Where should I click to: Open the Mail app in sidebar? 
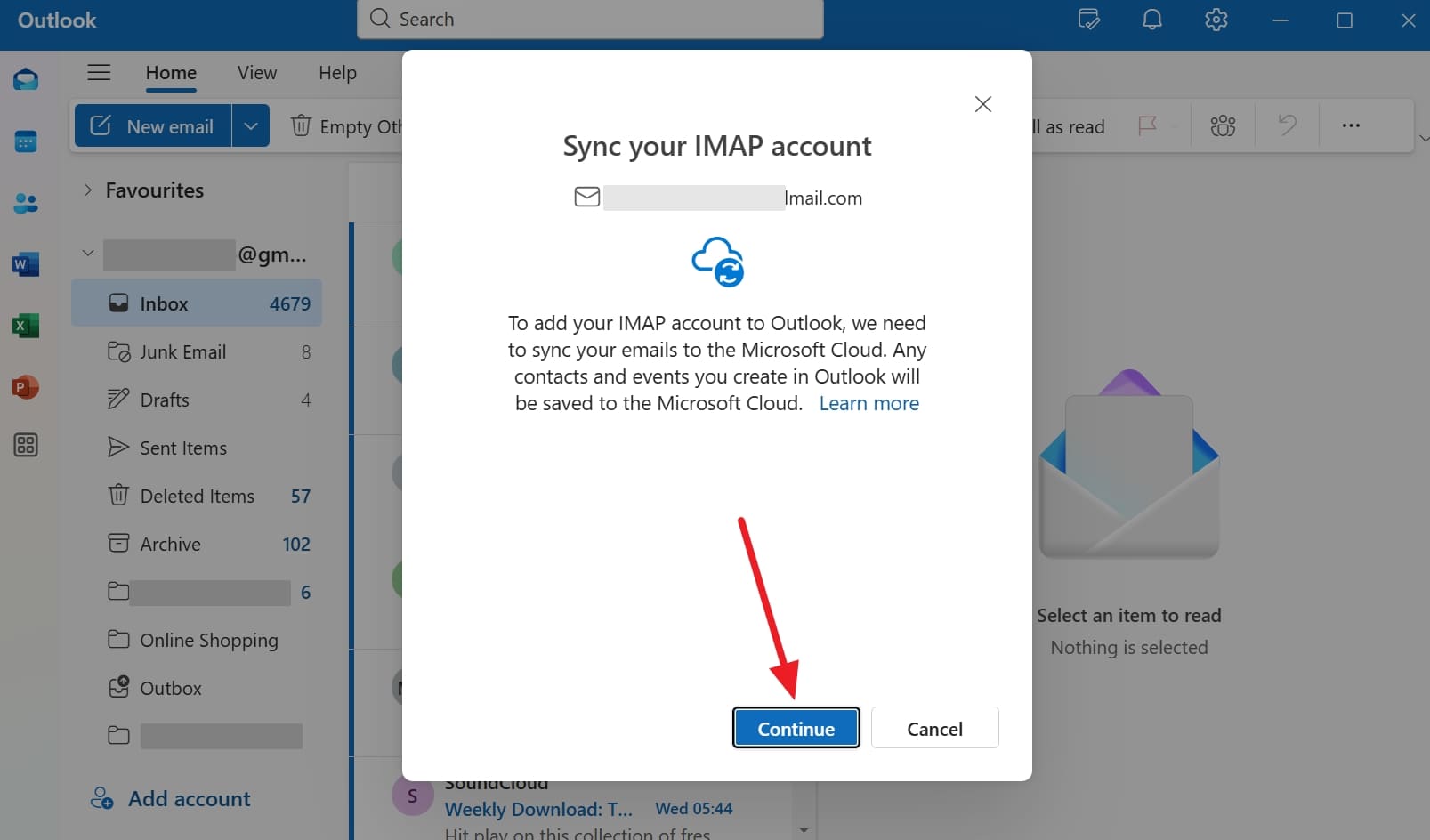click(26, 80)
